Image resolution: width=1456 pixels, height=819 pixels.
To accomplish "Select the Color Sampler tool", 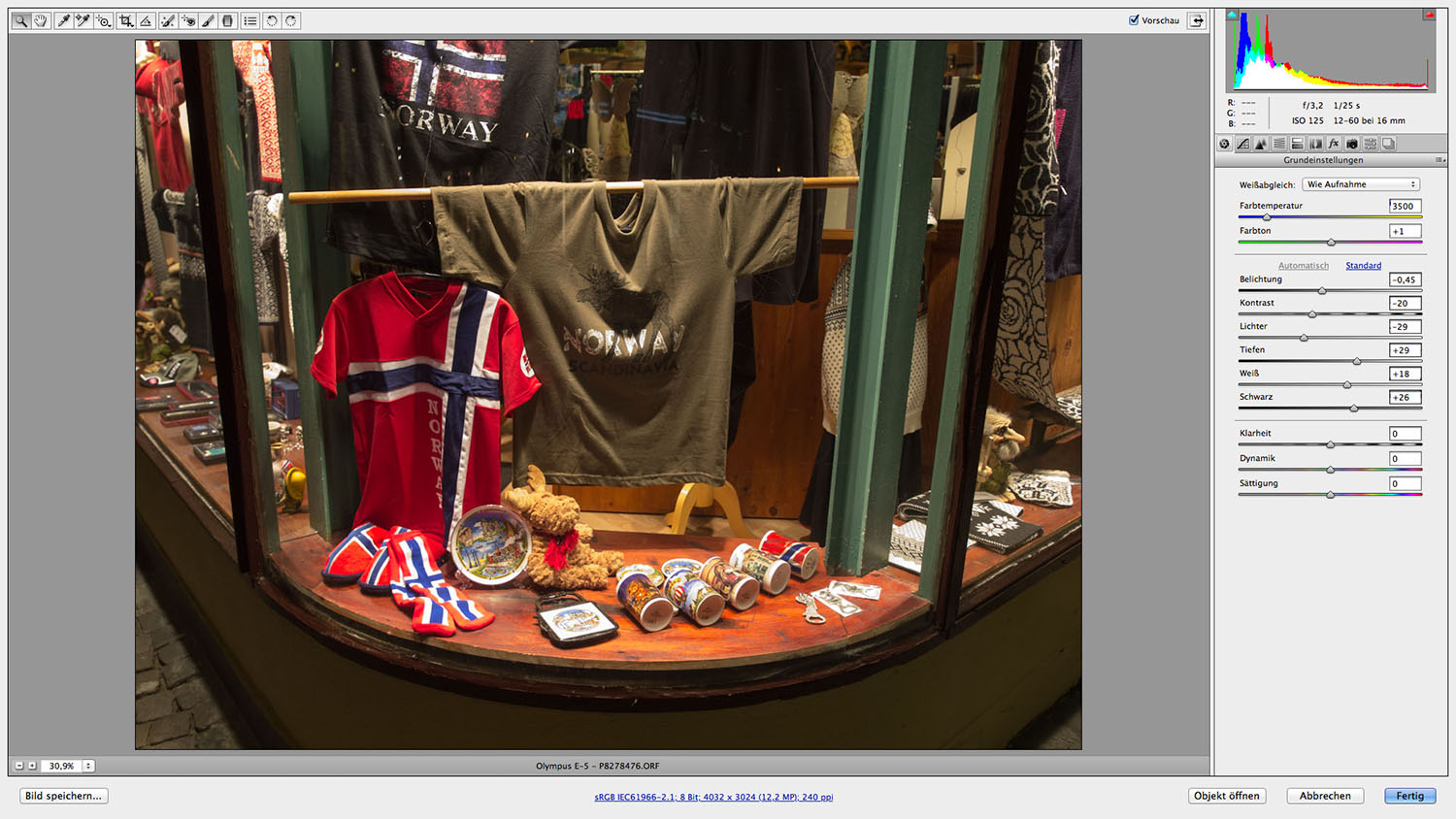I will point(83,20).
